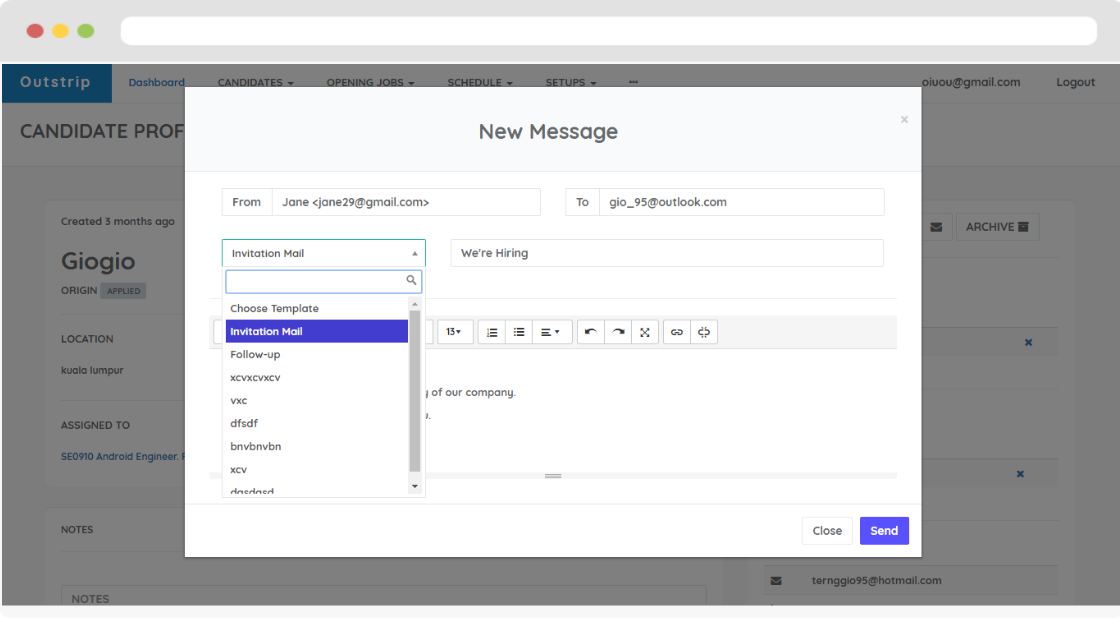Click the kuala lumpur location text
The height and width of the screenshot is (630, 1120).
(x=92, y=370)
